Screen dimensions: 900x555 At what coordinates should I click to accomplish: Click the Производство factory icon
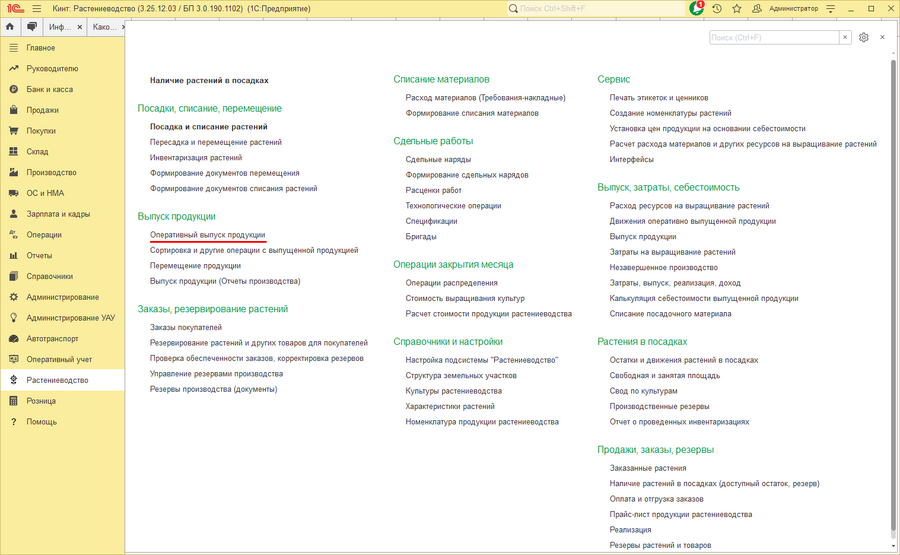pyautogui.click(x=14, y=172)
